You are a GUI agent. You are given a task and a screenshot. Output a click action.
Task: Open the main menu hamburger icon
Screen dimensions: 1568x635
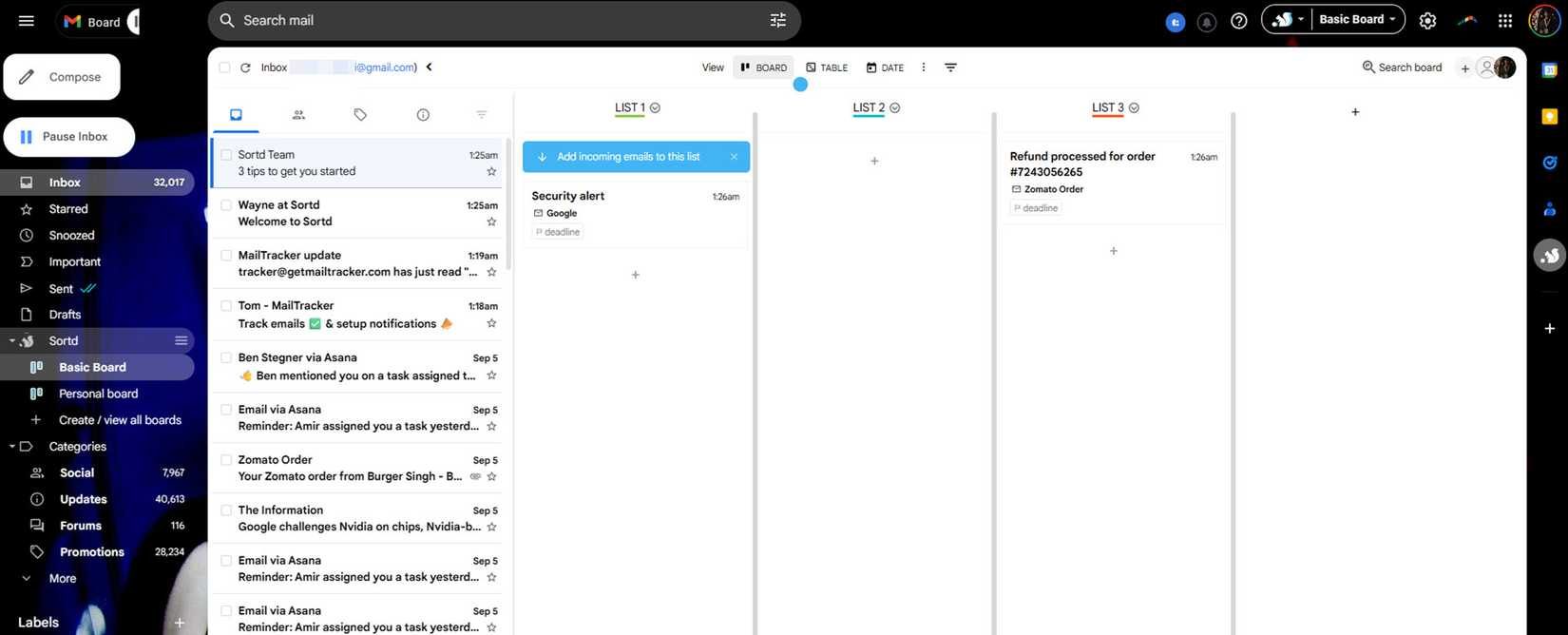coord(26,20)
